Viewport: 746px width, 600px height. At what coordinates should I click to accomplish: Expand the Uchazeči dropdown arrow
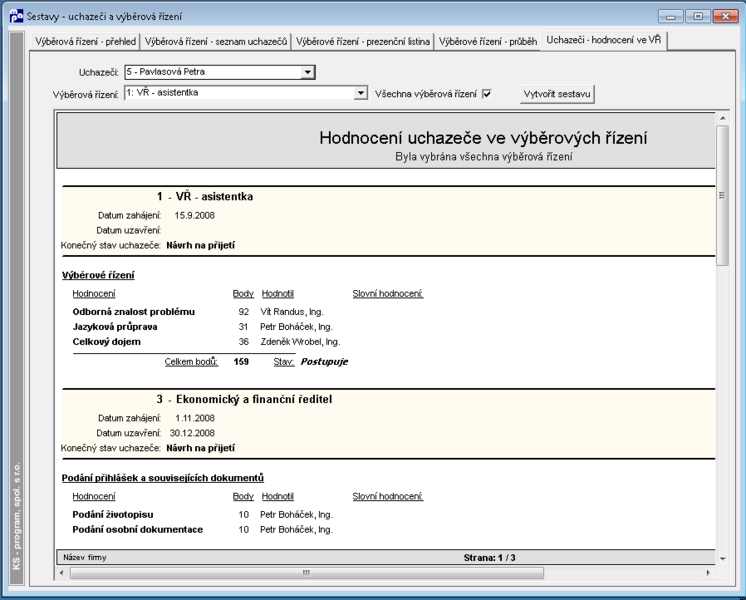pos(308,72)
